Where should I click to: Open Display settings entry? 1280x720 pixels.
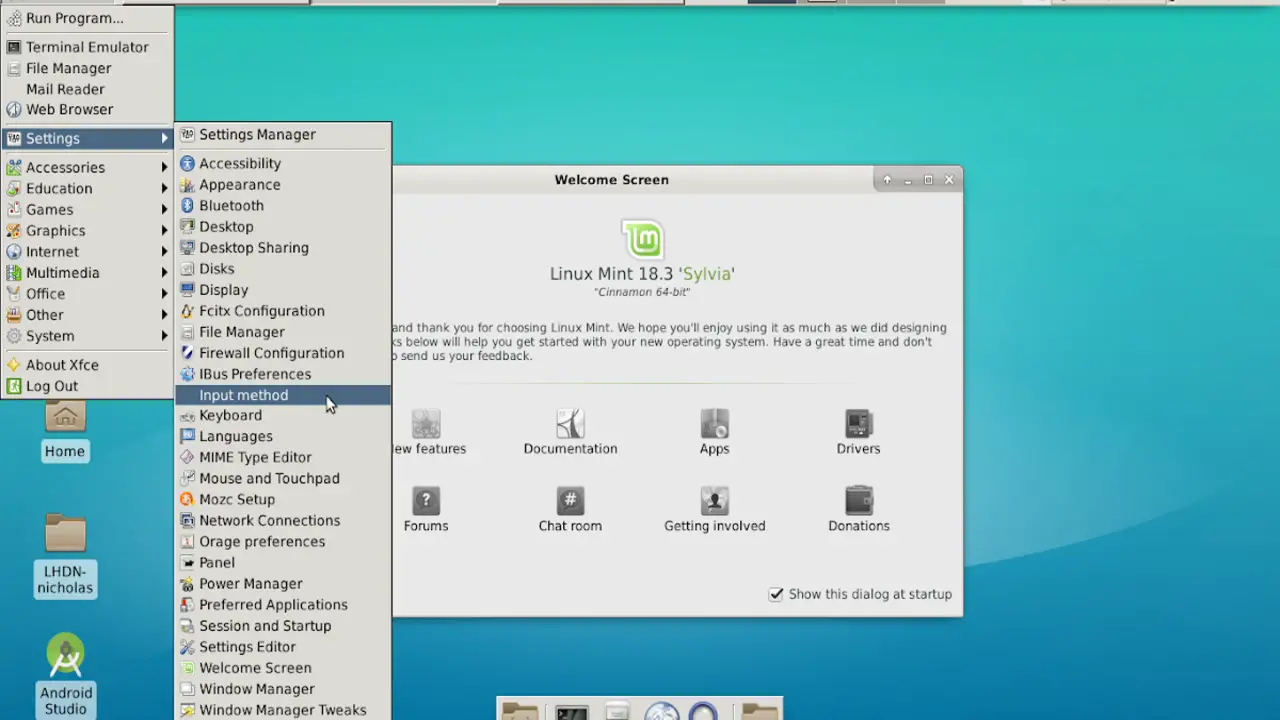point(283,289)
